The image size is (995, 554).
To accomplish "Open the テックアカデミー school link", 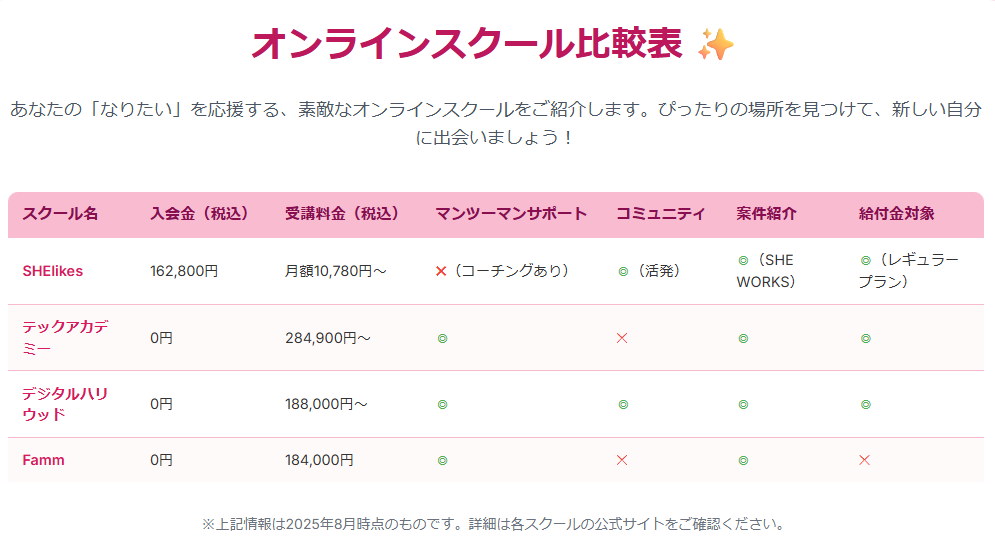I will pyautogui.click(x=65, y=338).
